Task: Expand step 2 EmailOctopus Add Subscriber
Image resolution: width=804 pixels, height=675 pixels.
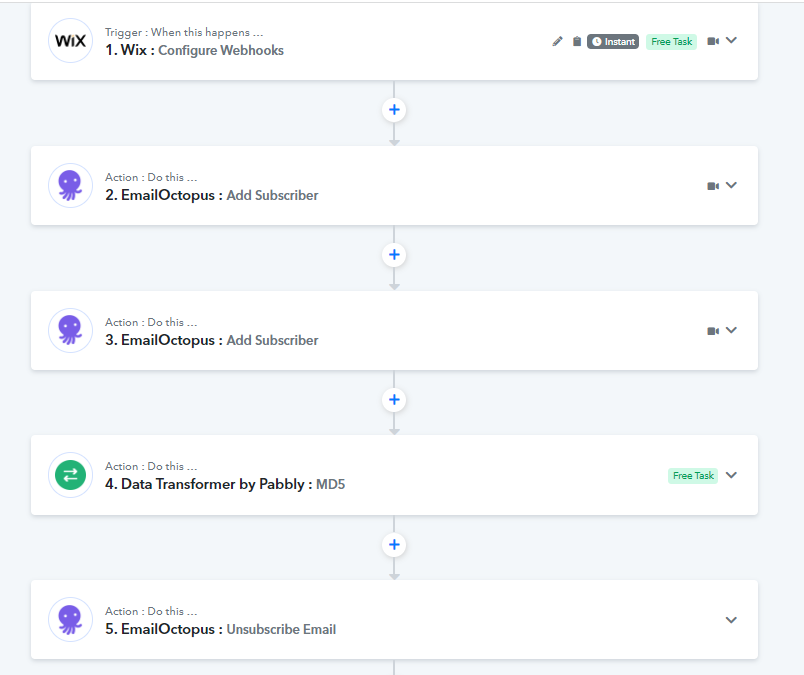Action: click(x=732, y=185)
